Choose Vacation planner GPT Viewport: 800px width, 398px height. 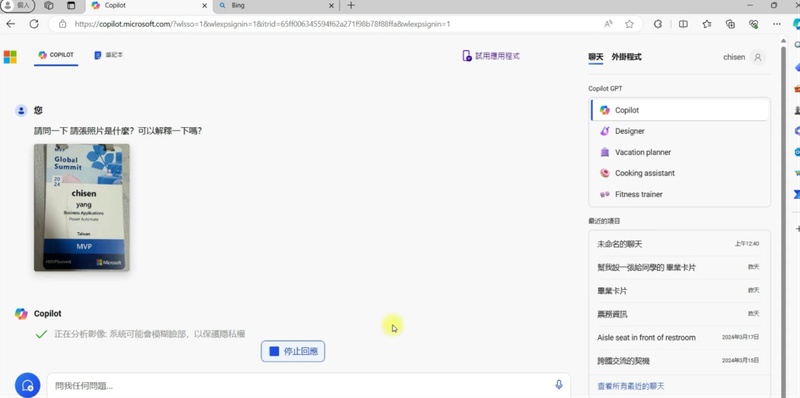680,152
